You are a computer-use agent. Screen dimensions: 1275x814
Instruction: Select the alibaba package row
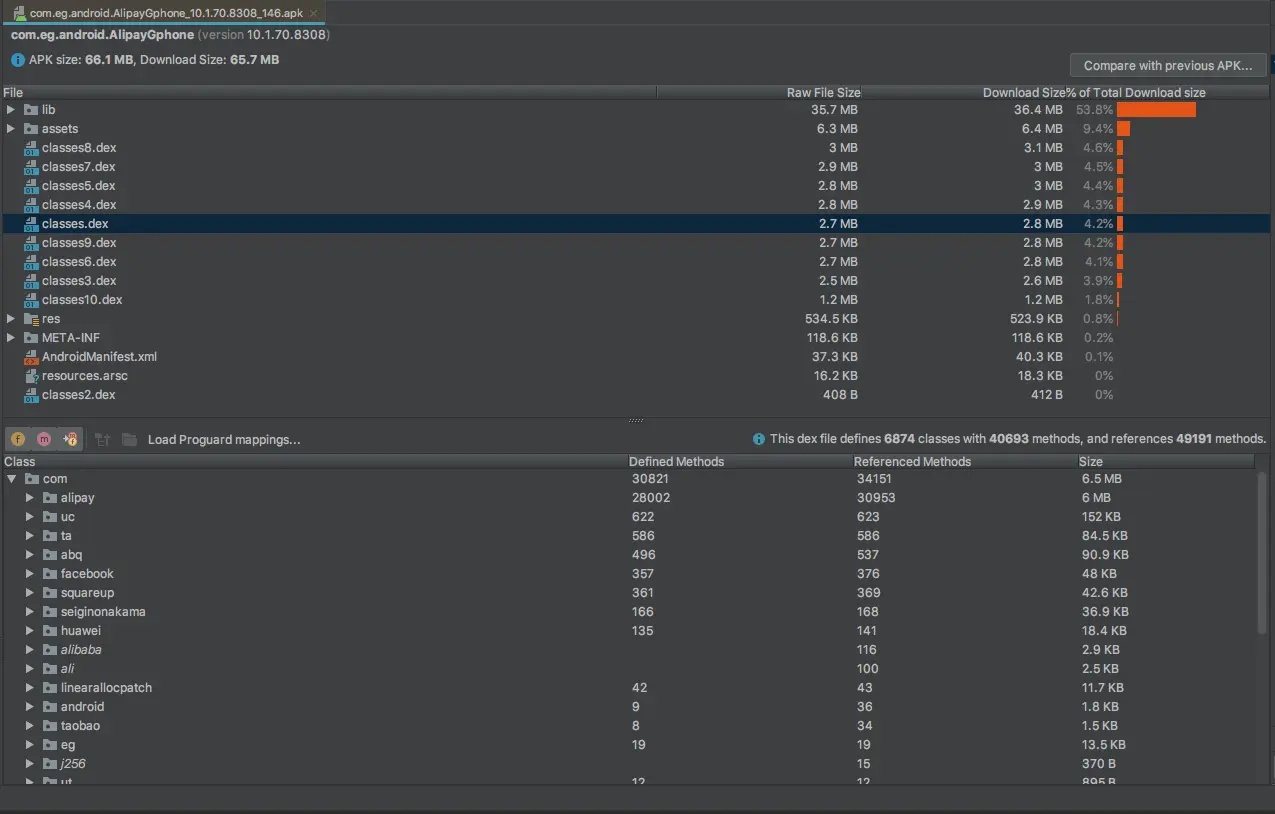pyautogui.click(x=628, y=650)
